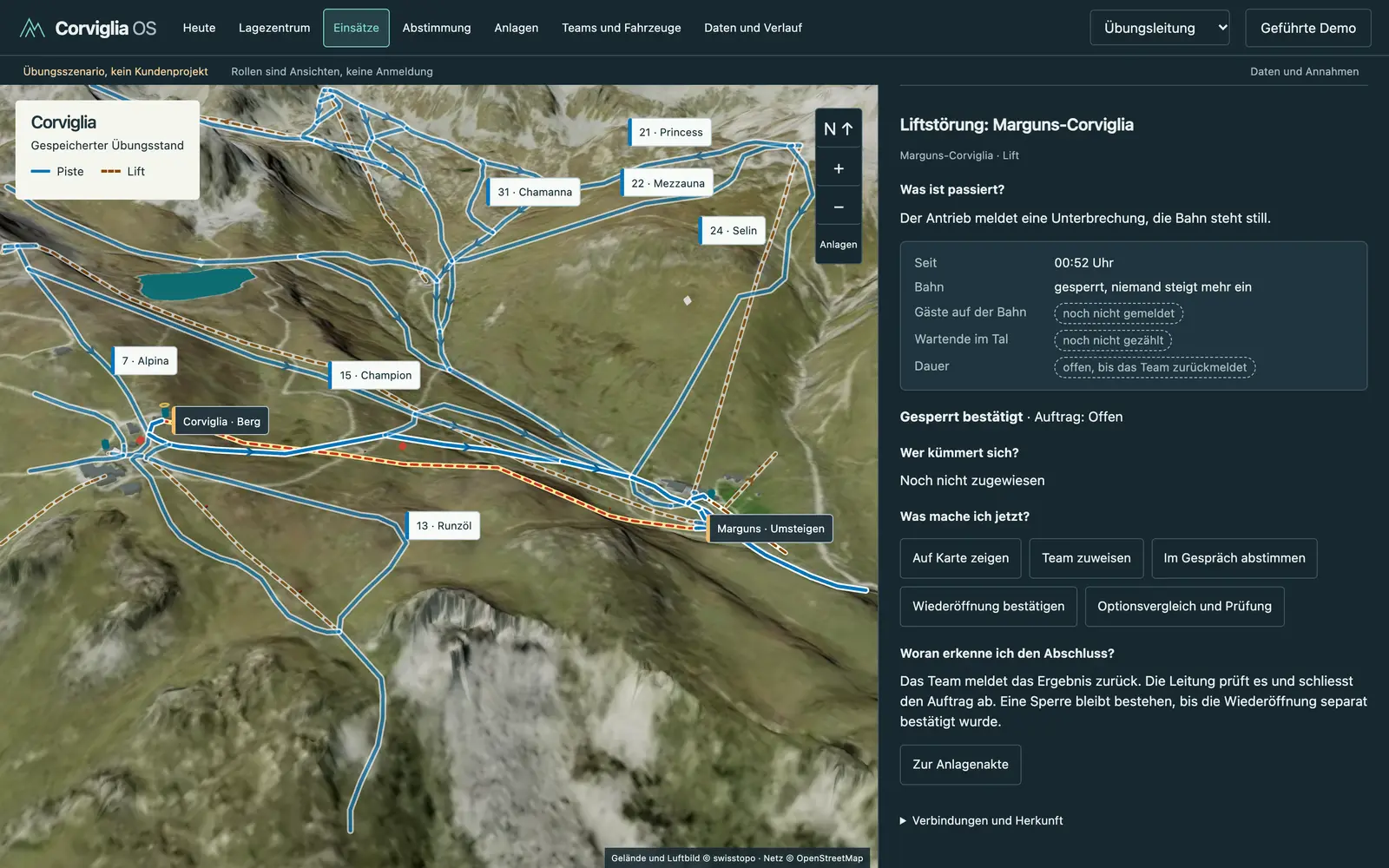Click 'Gesperrt bestätigt' status text

click(961, 417)
